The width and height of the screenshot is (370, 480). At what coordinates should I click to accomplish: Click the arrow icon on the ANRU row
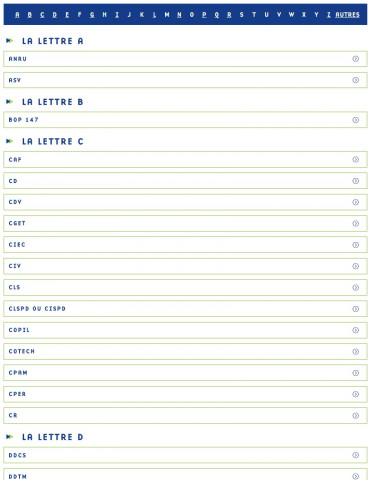pyautogui.click(x=355, y=59)
